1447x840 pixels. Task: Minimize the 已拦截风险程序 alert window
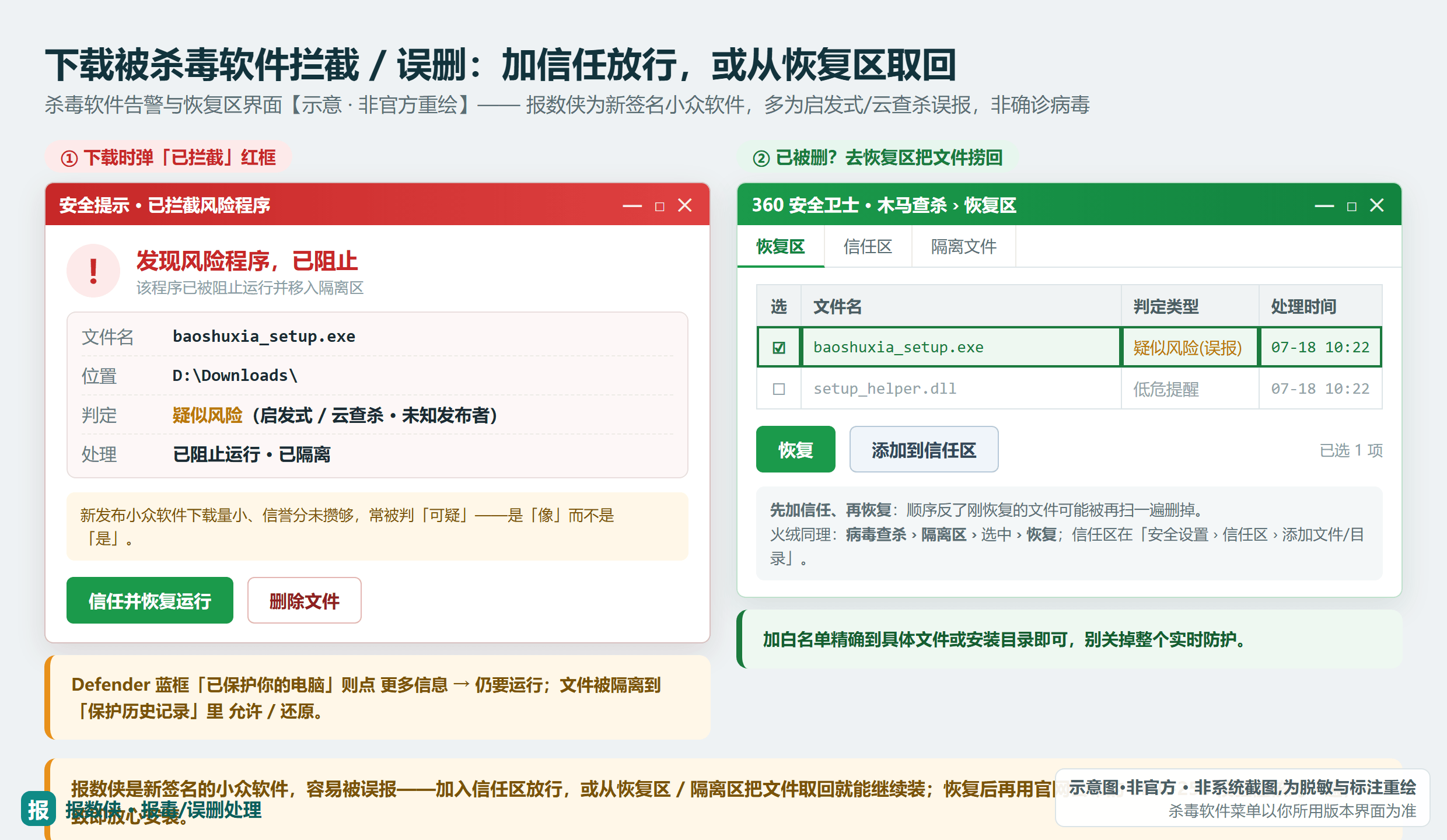632,206
